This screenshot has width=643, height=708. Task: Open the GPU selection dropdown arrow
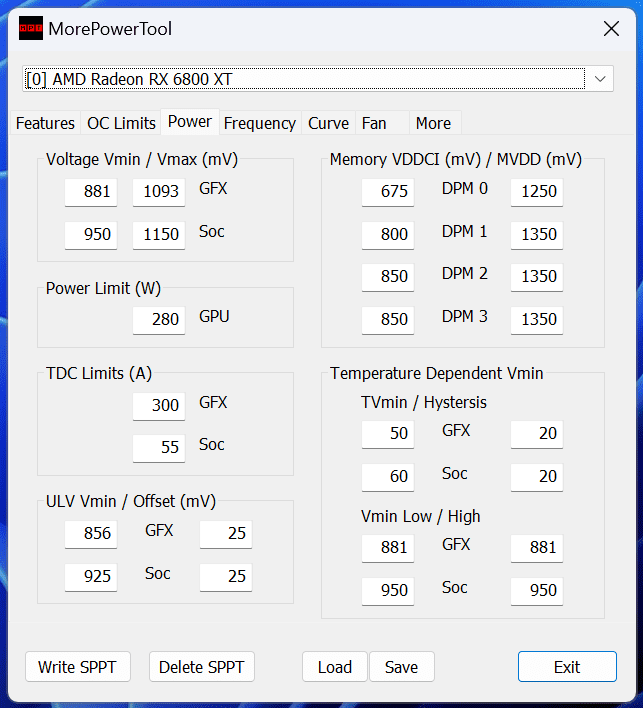[600, 79]
